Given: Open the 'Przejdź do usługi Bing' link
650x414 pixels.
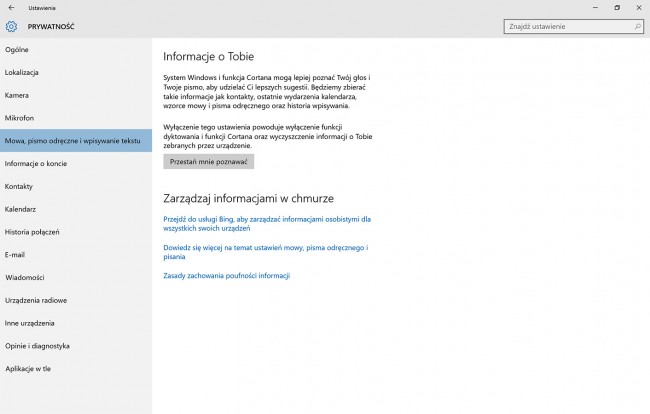Looking at the screenshot, I should click(267, 224).
